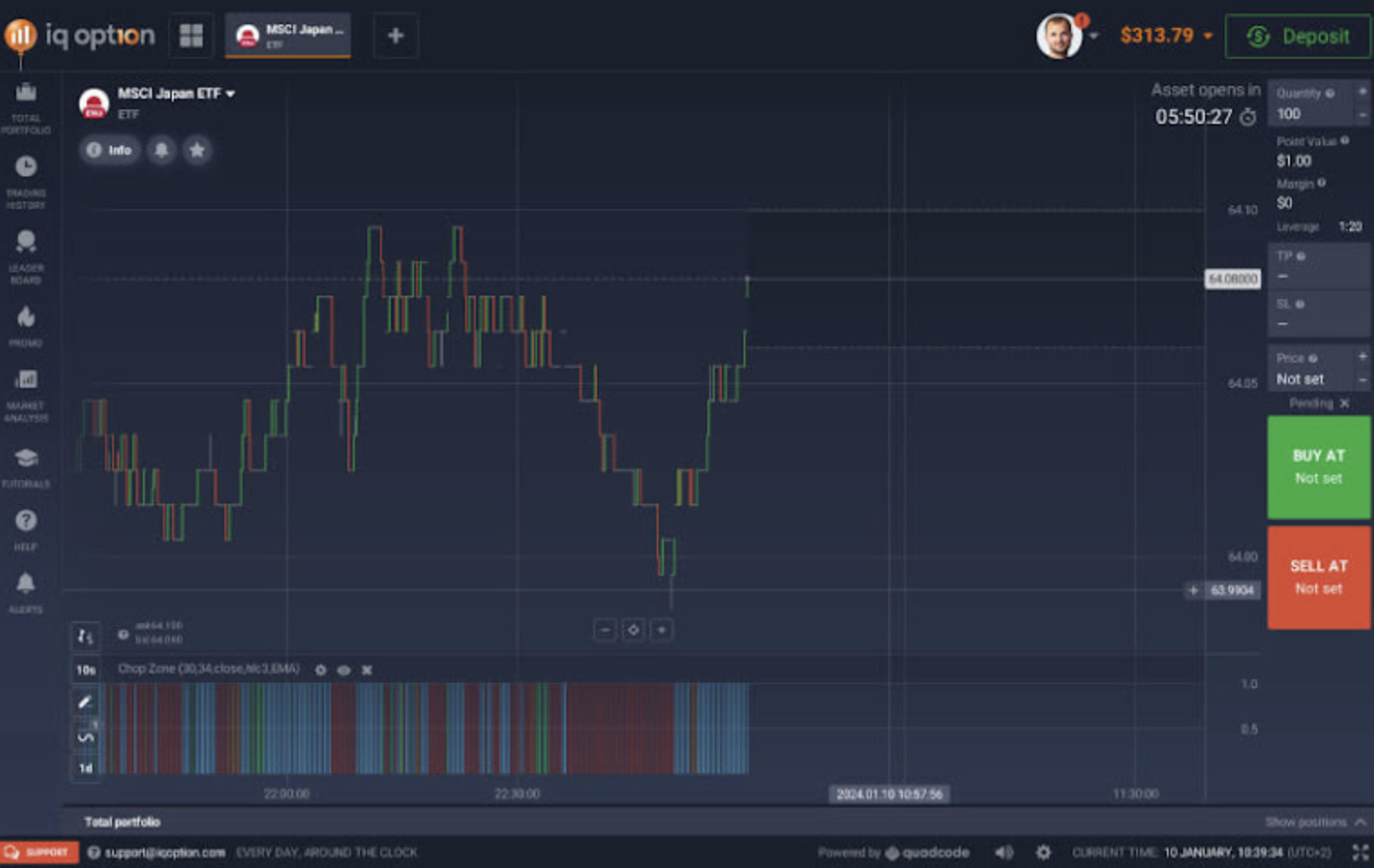1374x868 pixels.
Task: Open the Tutorials section
Action: 26,459
